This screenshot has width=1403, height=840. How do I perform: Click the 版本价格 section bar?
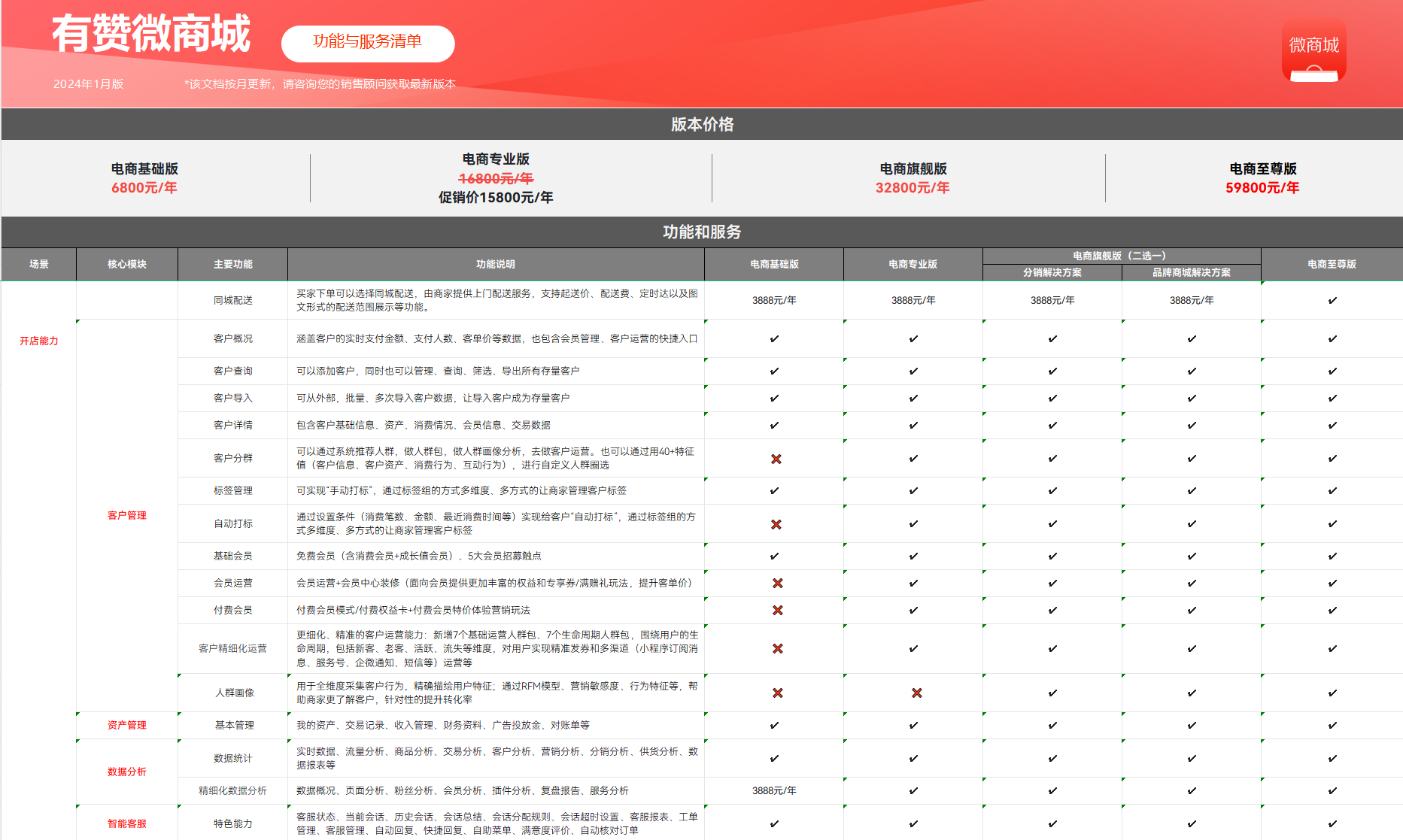(x=702, y=124)
